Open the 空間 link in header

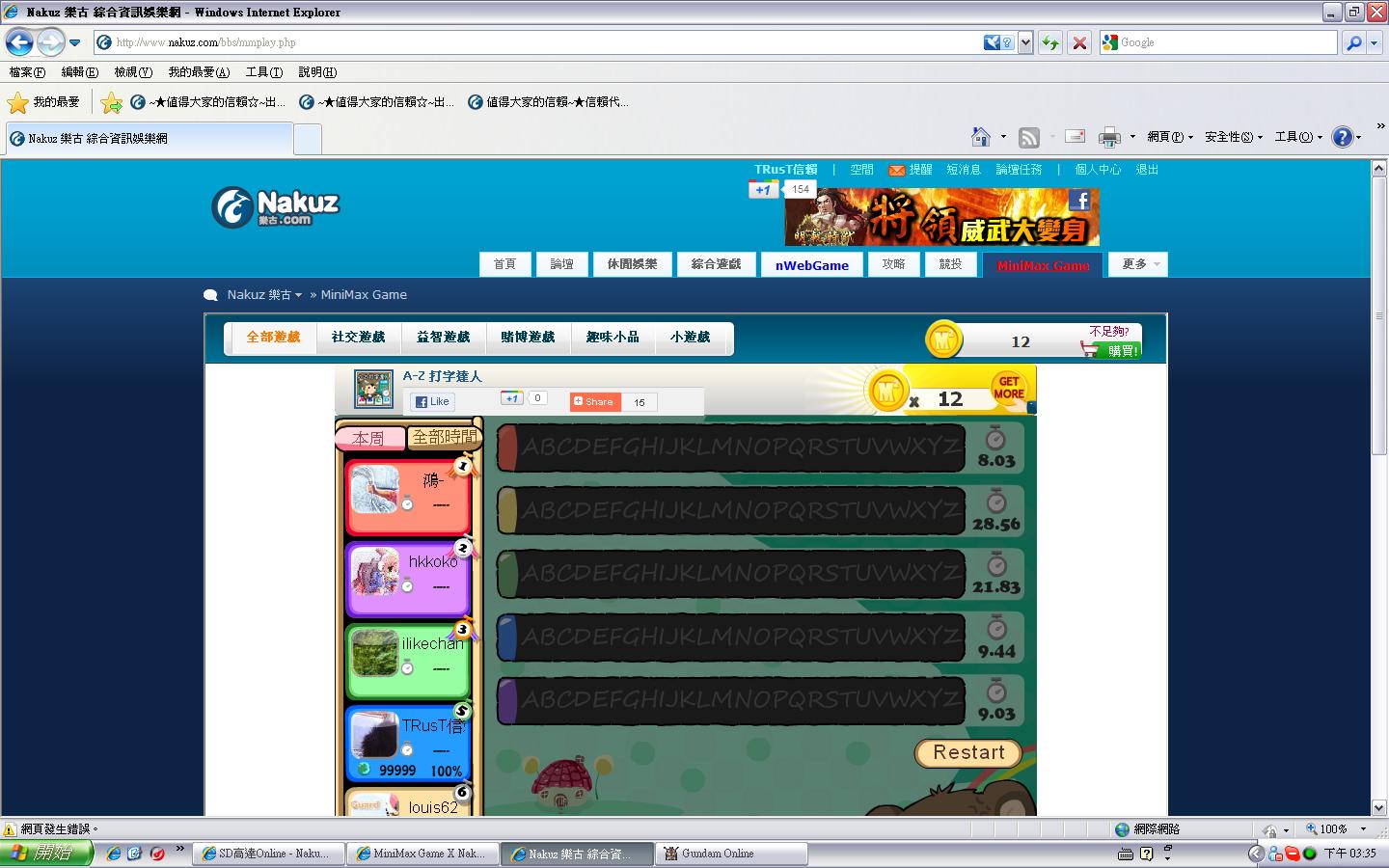pos(861,170)
